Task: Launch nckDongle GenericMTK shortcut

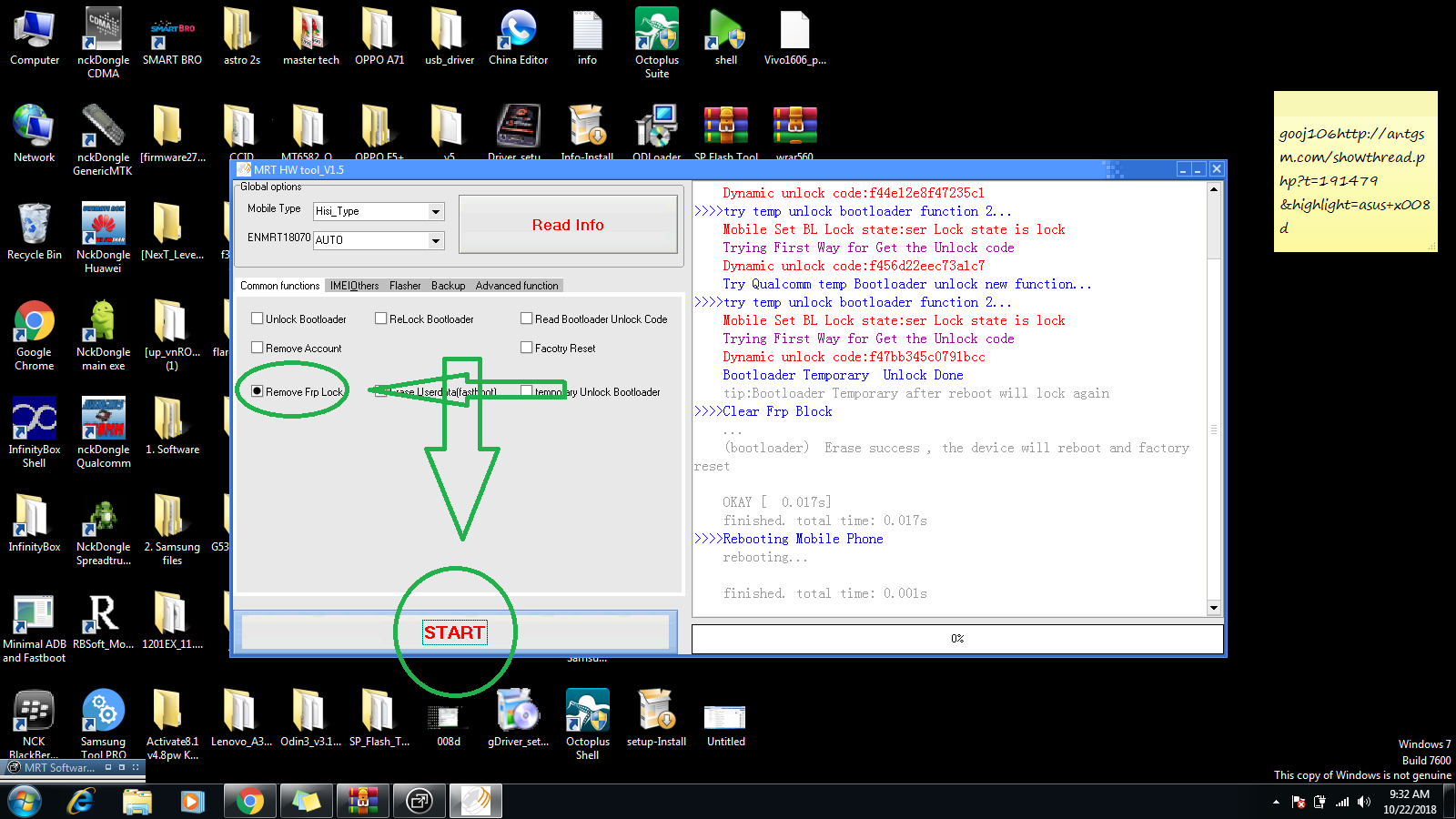Action: 103,140
